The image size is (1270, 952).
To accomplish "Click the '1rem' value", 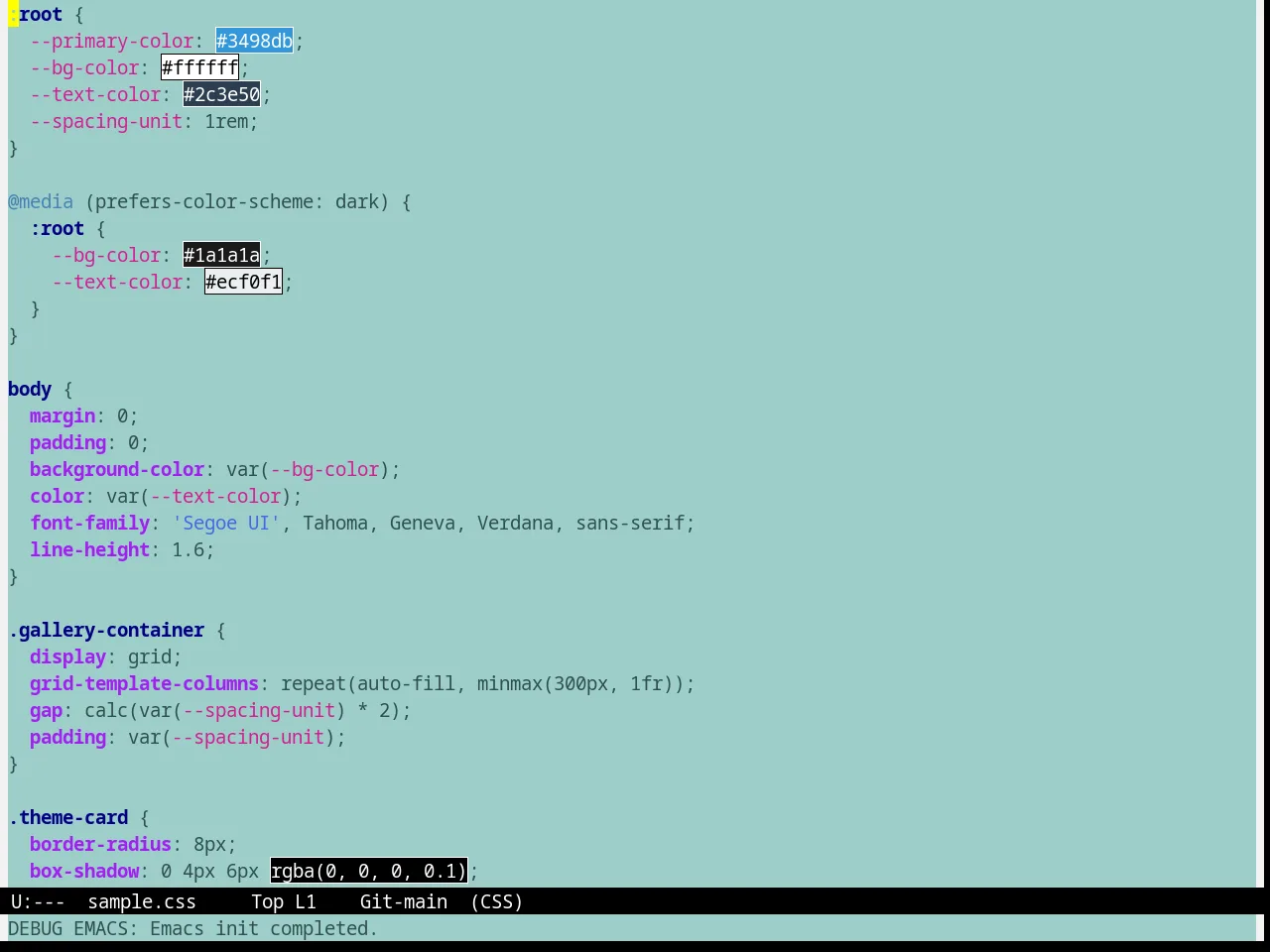I will 226,121.
